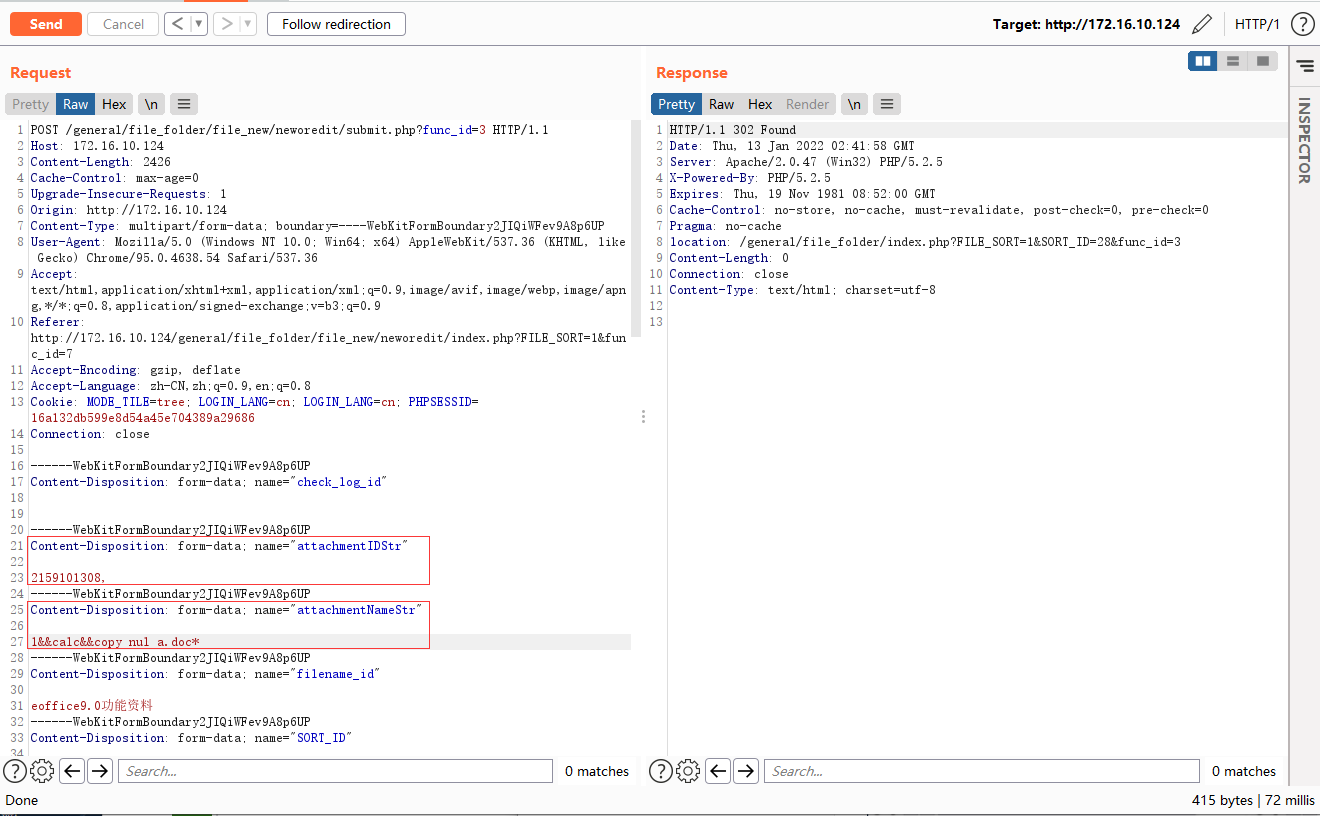Toggle non-printable chars in Request pane
Image resolution: width=1320 pixels, height=816 pixels.
152,104
